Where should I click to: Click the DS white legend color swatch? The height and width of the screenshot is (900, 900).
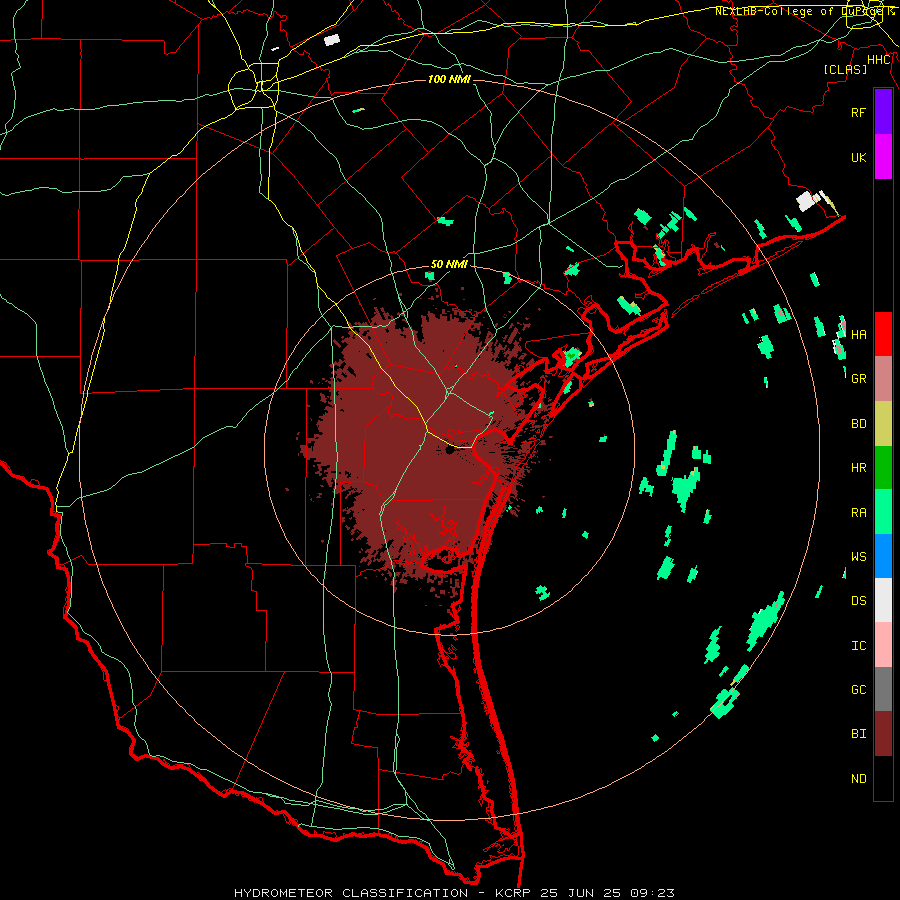pyautogui.click(x=883, y=600)
